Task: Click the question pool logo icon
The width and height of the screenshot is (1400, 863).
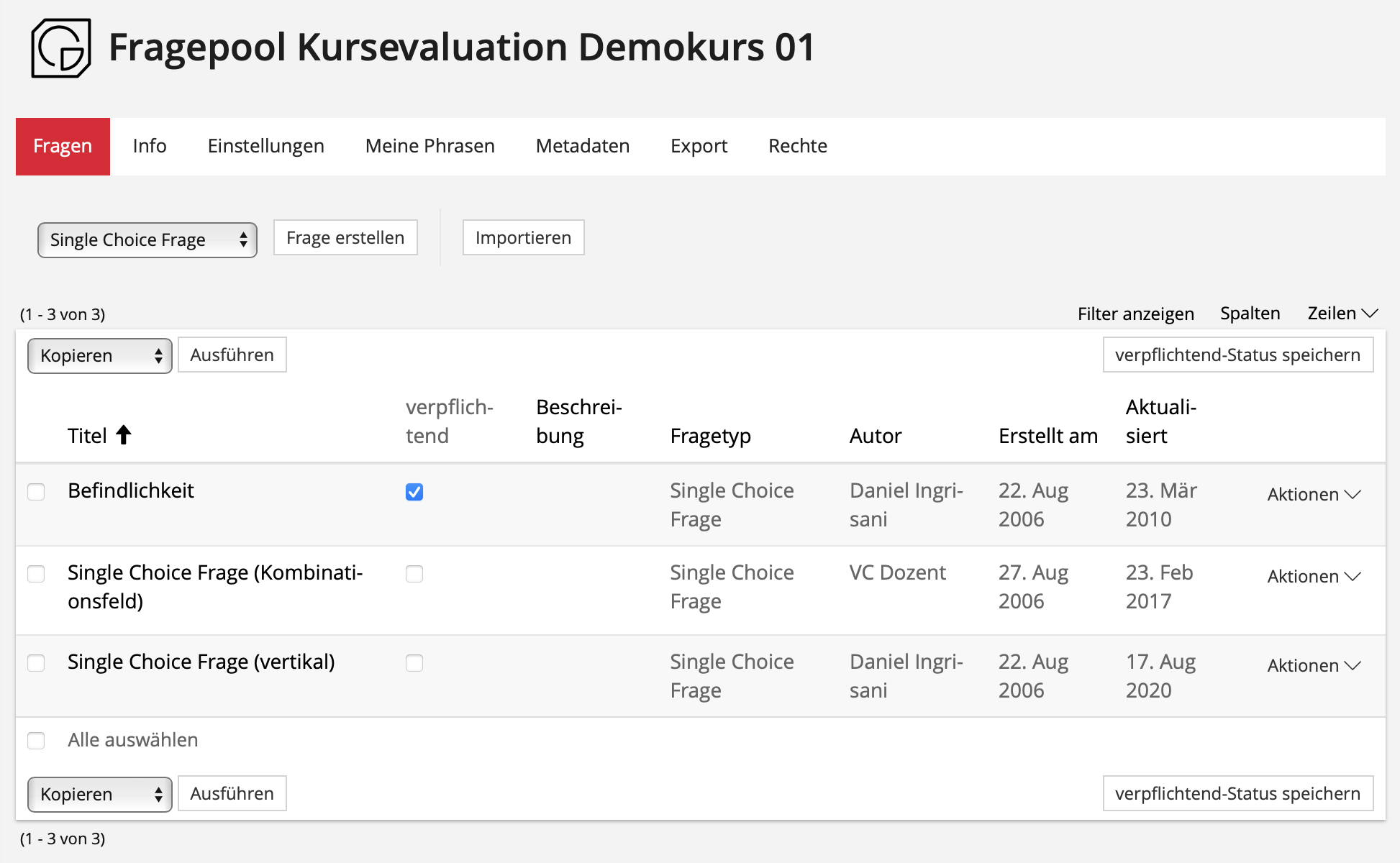Action: click(60, 48)
